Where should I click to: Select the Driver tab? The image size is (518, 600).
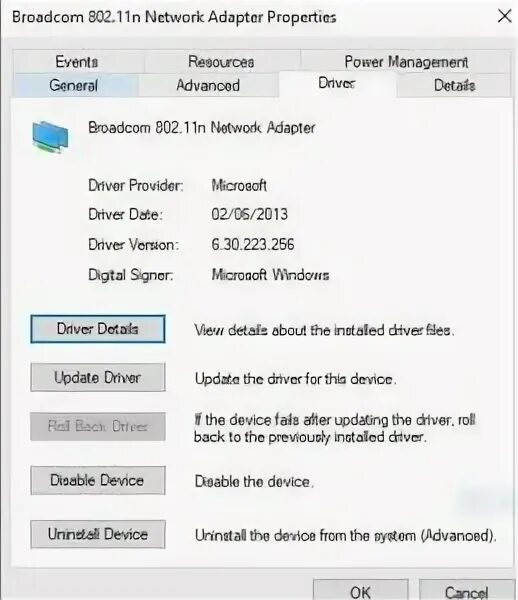(337, 83)
